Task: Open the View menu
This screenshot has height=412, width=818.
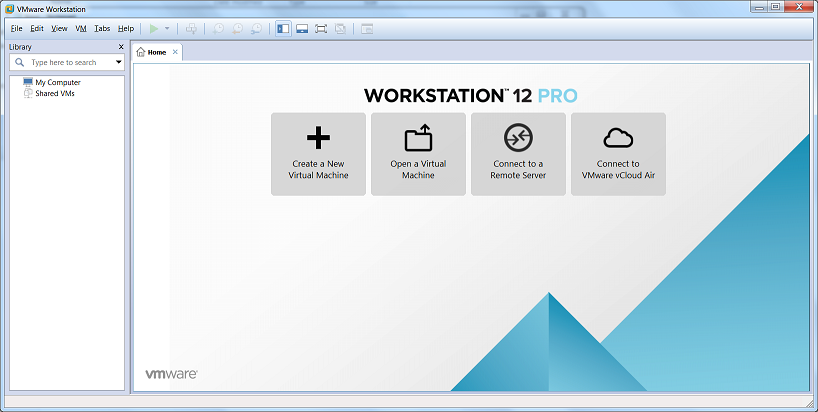Action: click(59, 29)
